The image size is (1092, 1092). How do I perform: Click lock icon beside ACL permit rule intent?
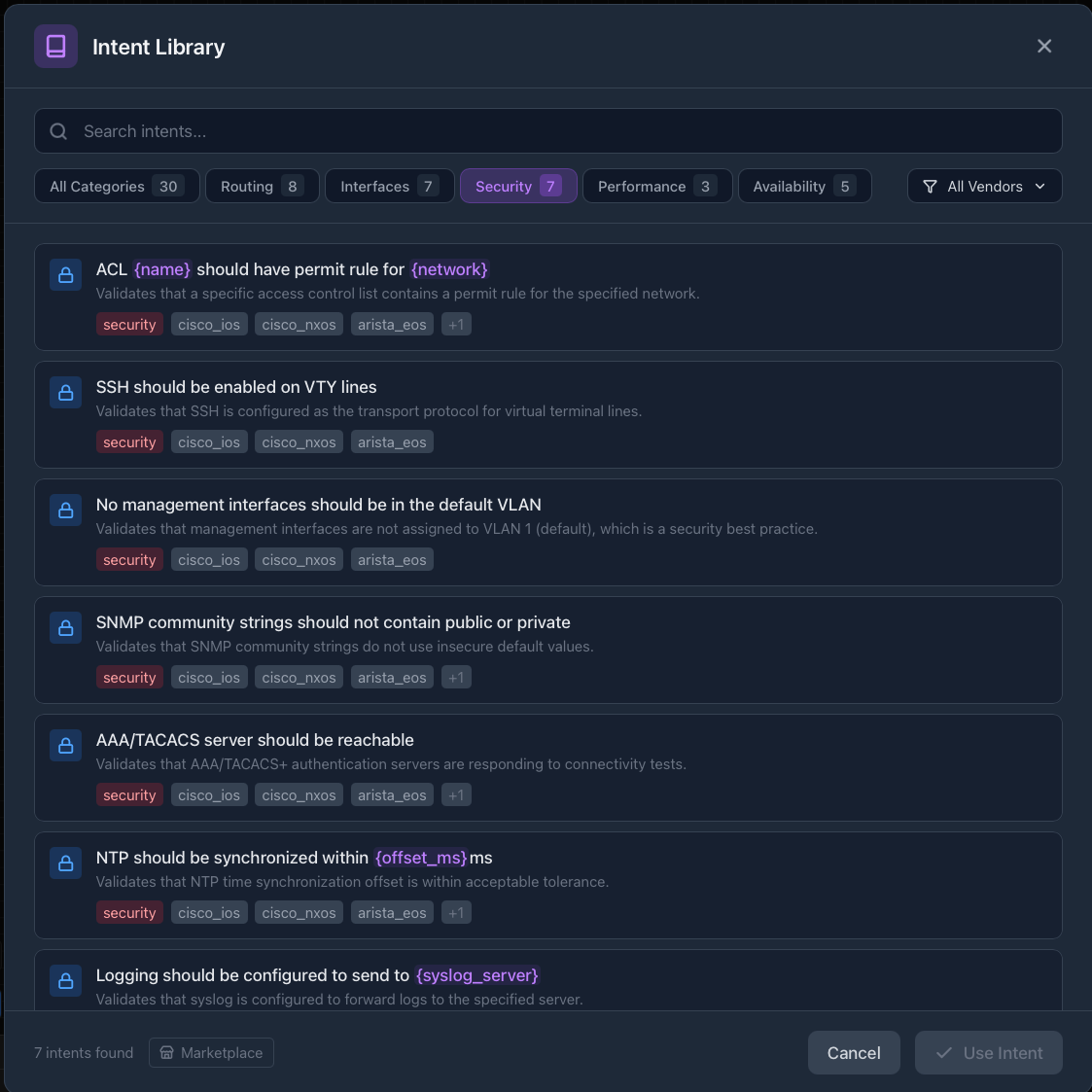point(66,275)
